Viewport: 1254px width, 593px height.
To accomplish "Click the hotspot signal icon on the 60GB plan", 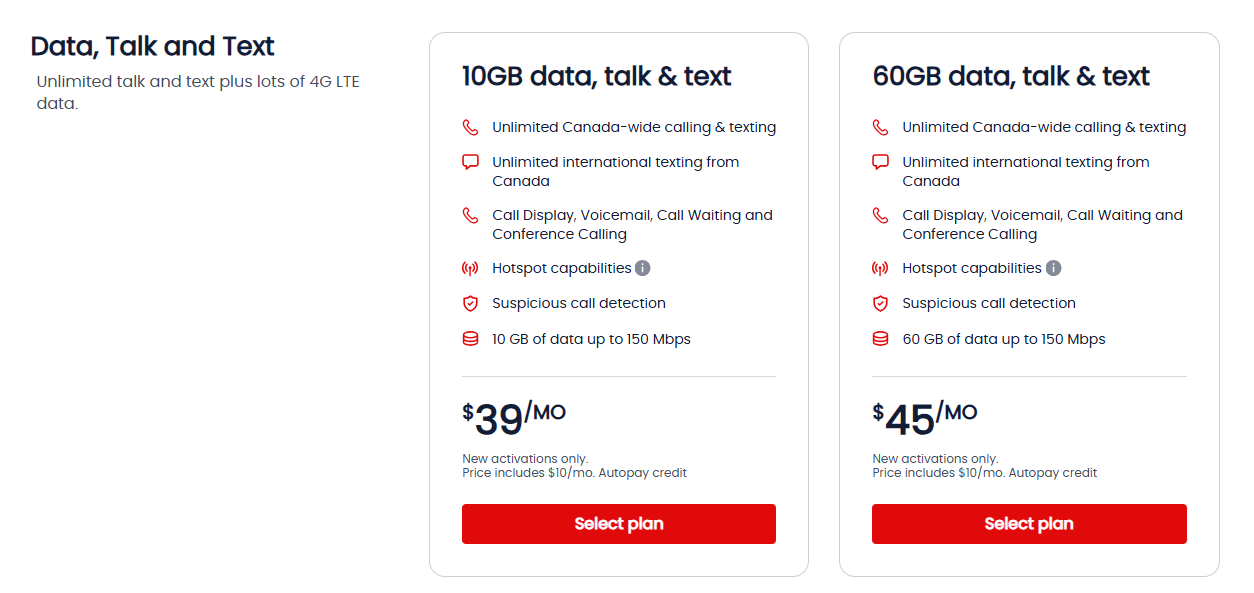I will click(881, 268).
